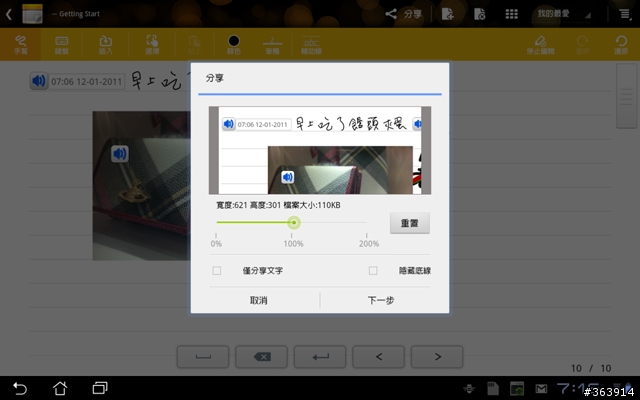Set the scale slider to the 0% mark
640x400 pixels.
coord(216,222)
